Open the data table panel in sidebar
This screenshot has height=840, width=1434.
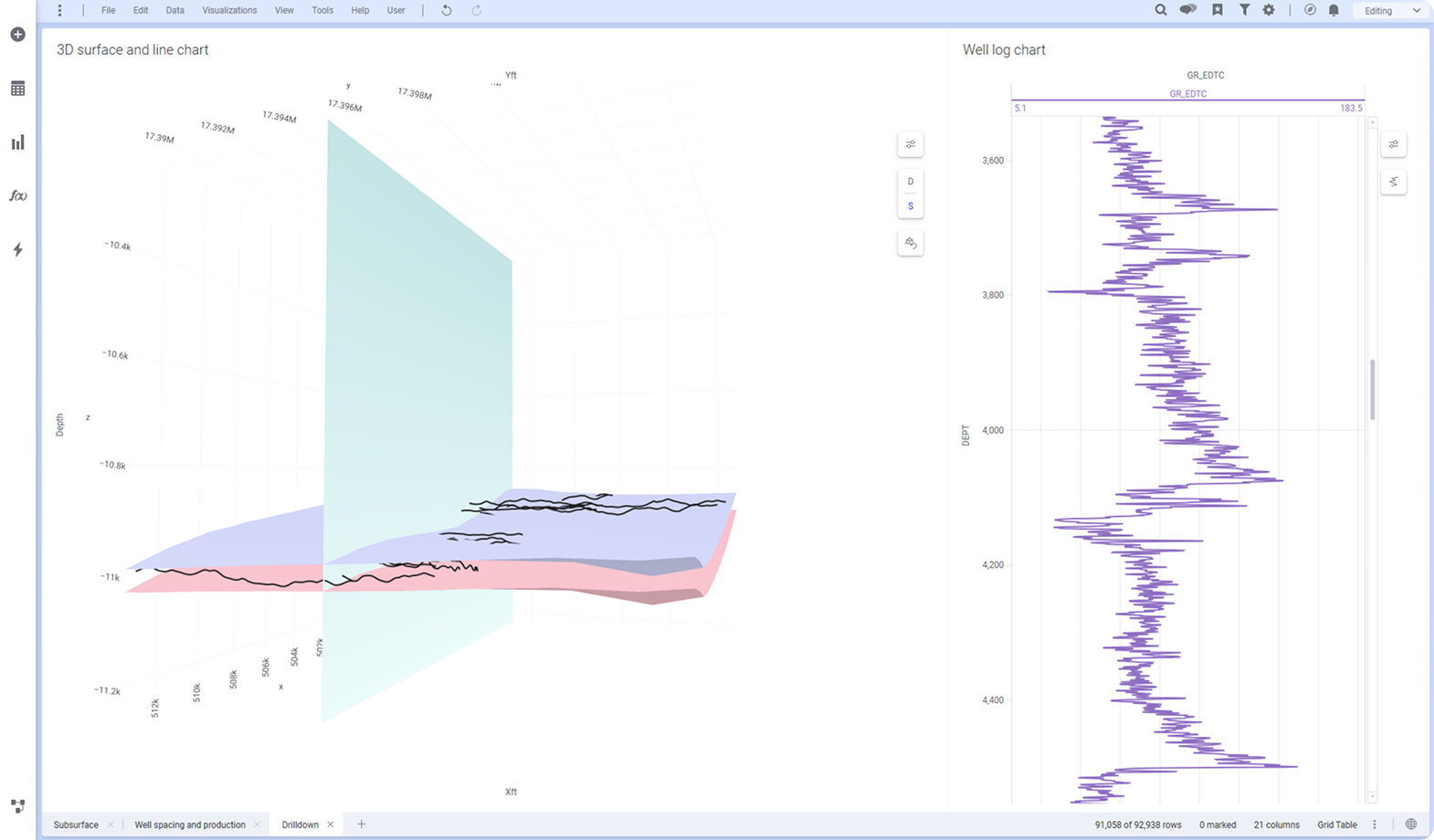click(x=17, y=89)
